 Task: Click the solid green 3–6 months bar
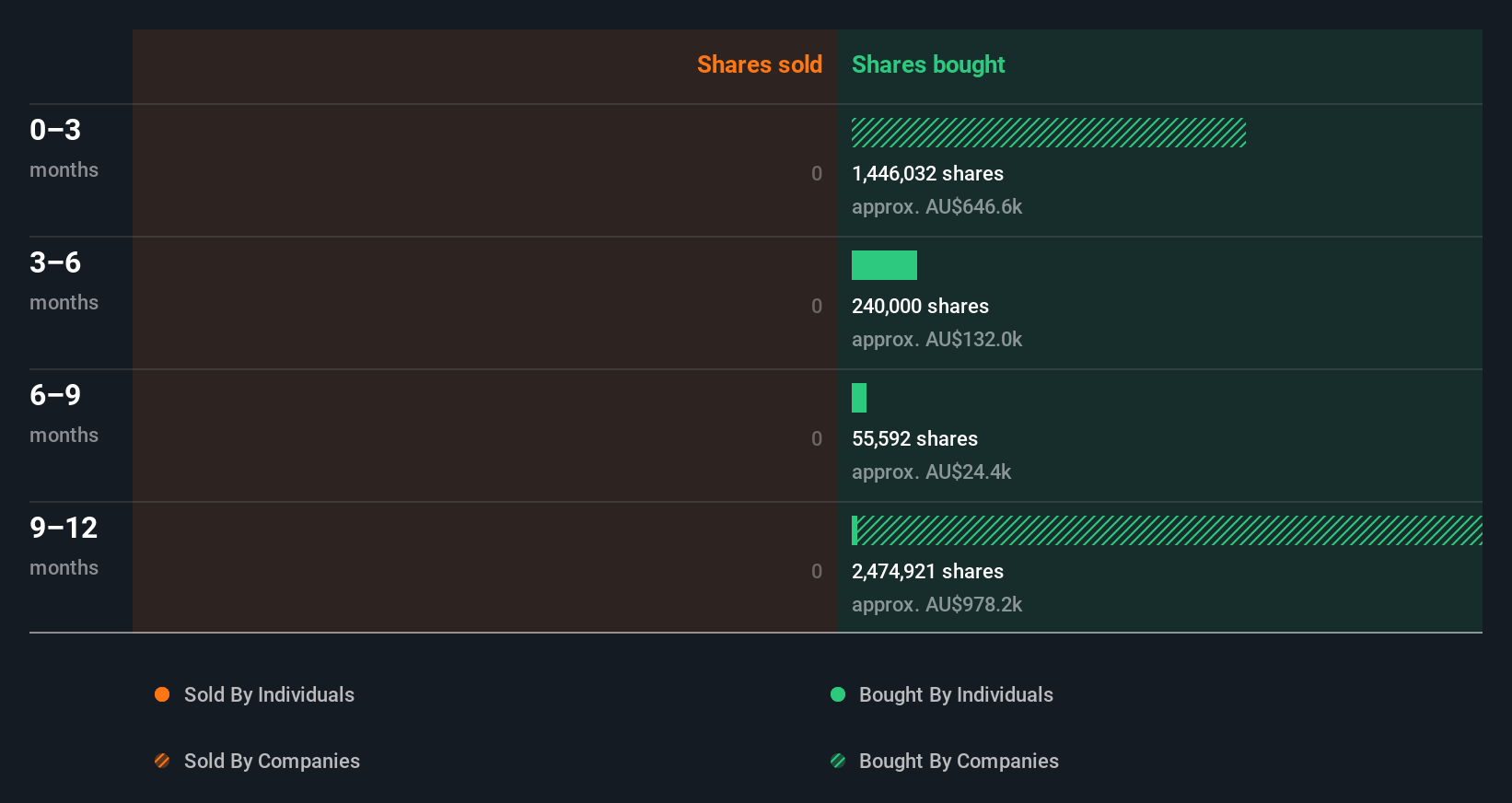[x=884, y=265]
